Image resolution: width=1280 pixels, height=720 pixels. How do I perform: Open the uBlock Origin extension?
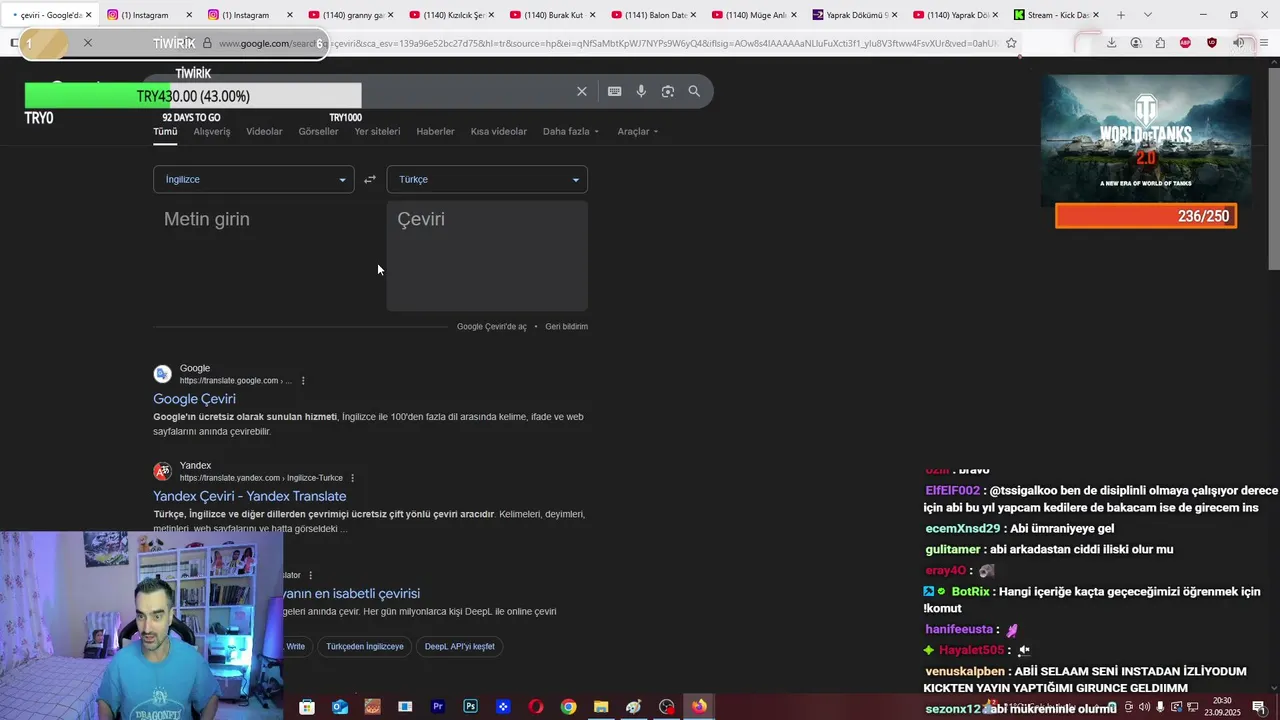point(1212,43)
